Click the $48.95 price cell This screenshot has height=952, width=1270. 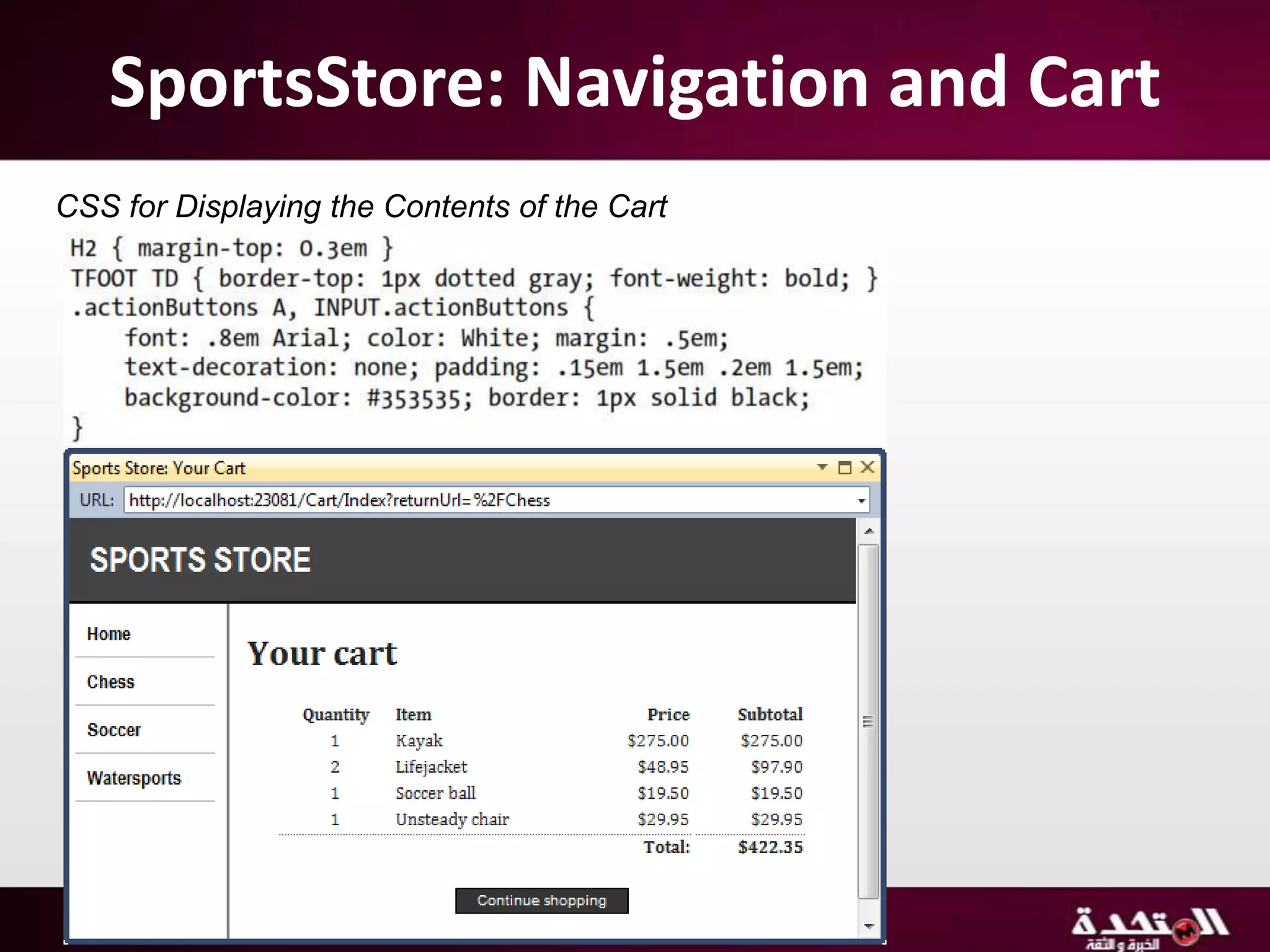tap(664, 767)
